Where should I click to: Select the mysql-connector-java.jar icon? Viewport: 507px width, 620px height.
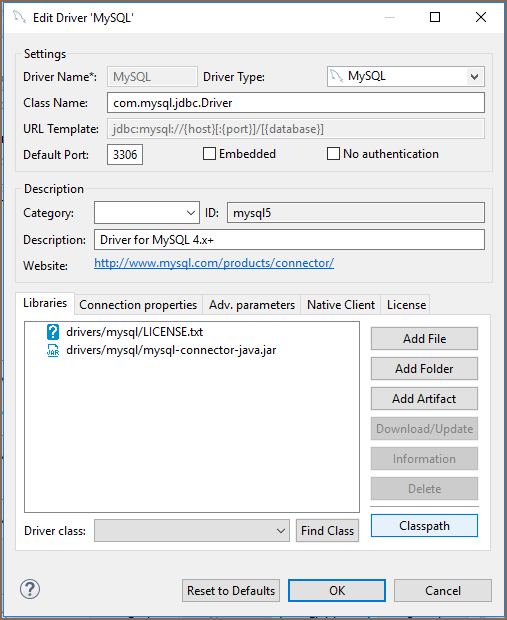53,350
